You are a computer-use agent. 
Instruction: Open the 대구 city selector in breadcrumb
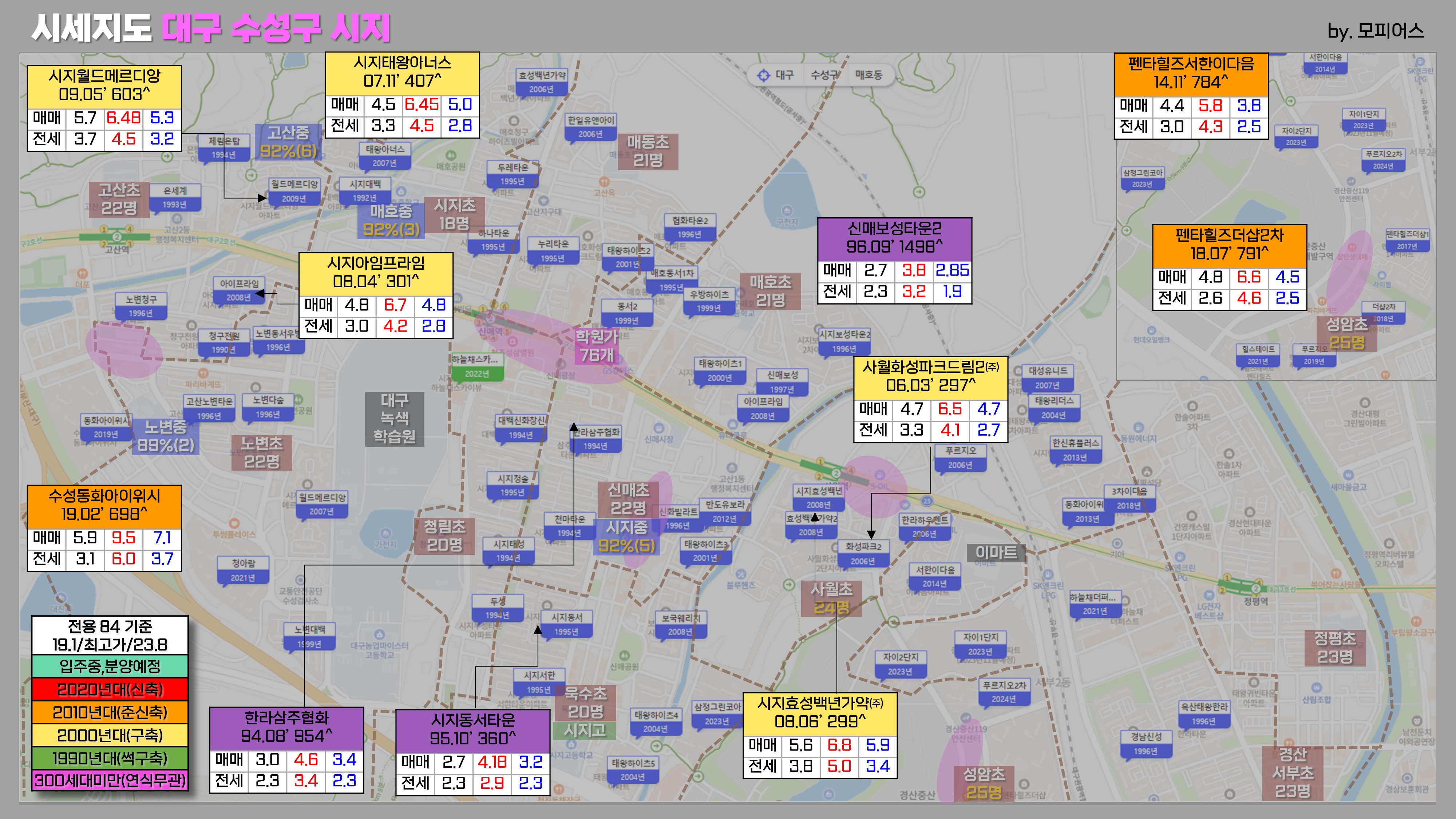coord(784,75)
